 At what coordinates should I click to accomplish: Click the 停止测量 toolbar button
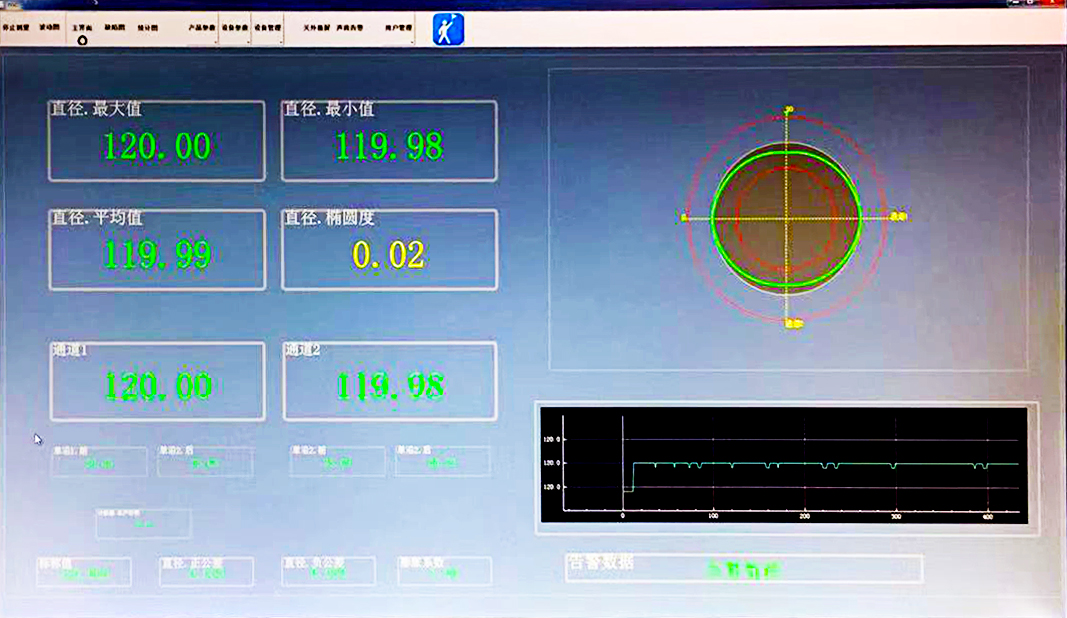16,29
